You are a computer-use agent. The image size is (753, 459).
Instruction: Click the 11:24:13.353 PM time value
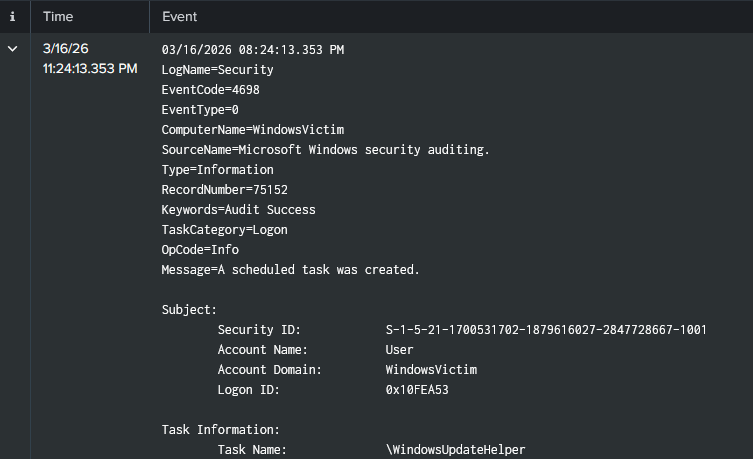[90, 69]
